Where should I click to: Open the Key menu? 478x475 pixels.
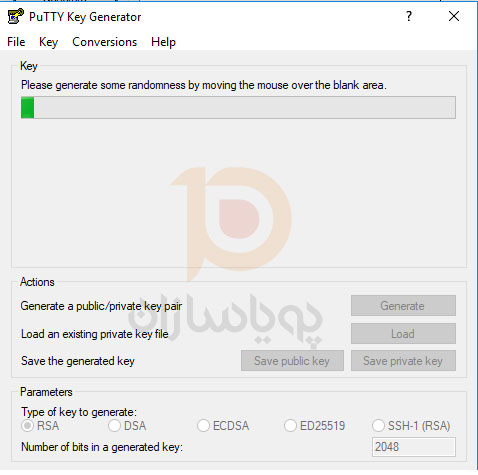pyautogui.click(x=48, y=42)
